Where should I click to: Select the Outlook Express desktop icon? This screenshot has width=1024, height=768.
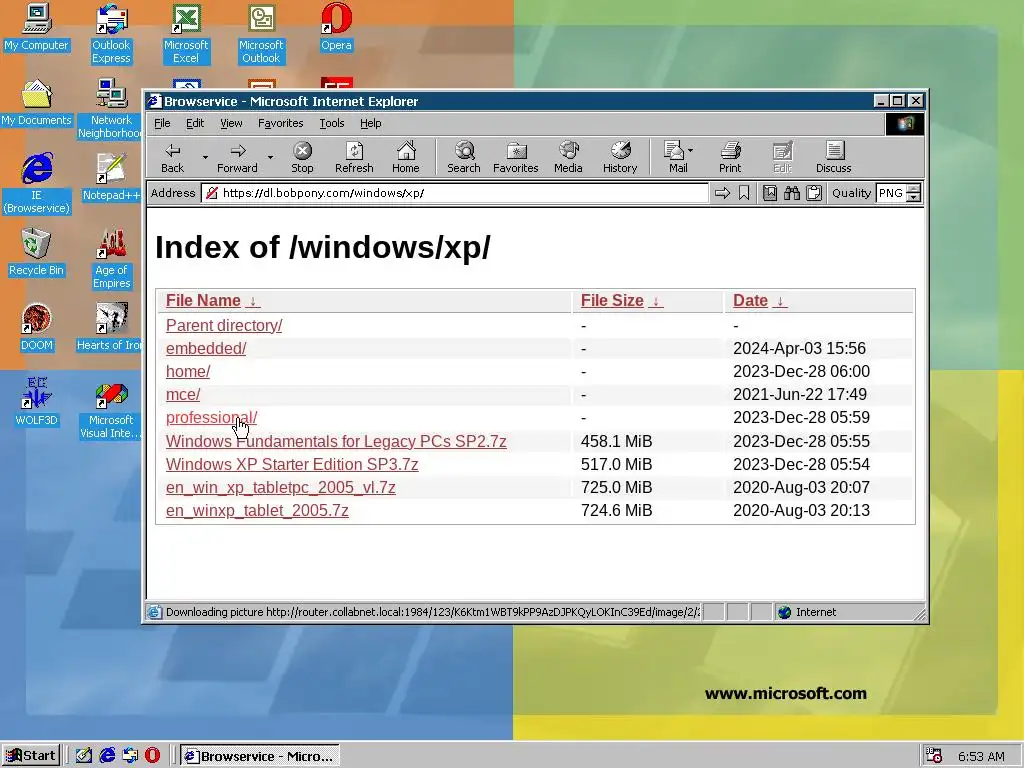pyautogui.click(x=111, y=34)
